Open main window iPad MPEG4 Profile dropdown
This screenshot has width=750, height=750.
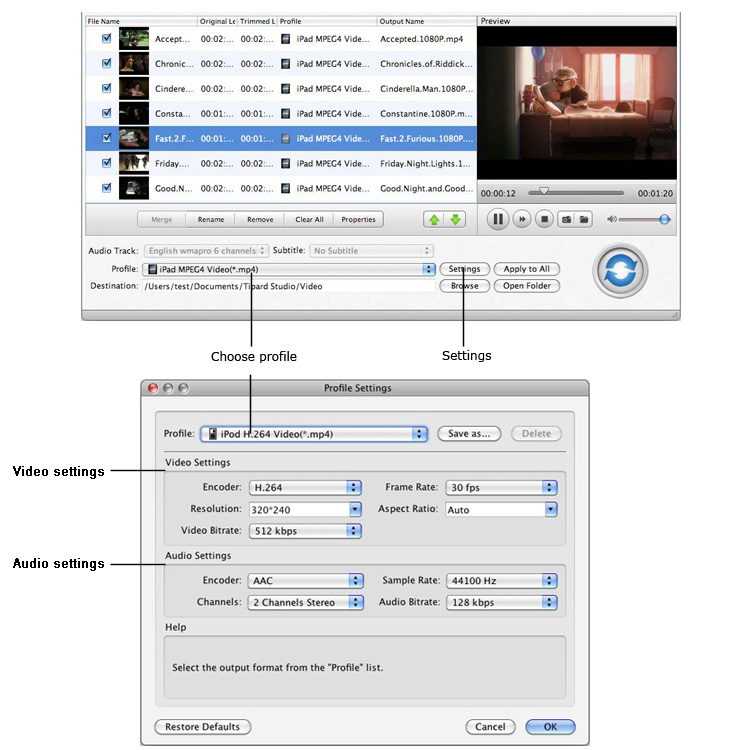tap(289, 269)
